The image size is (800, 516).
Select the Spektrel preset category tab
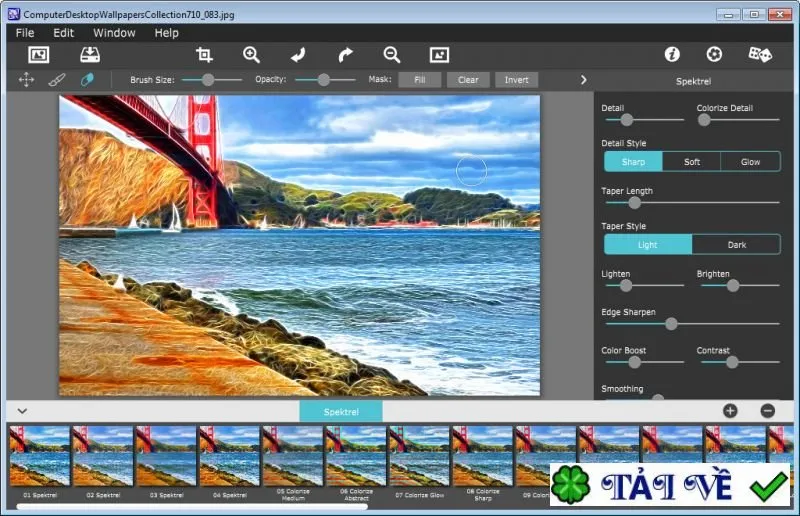pos(341,411)
